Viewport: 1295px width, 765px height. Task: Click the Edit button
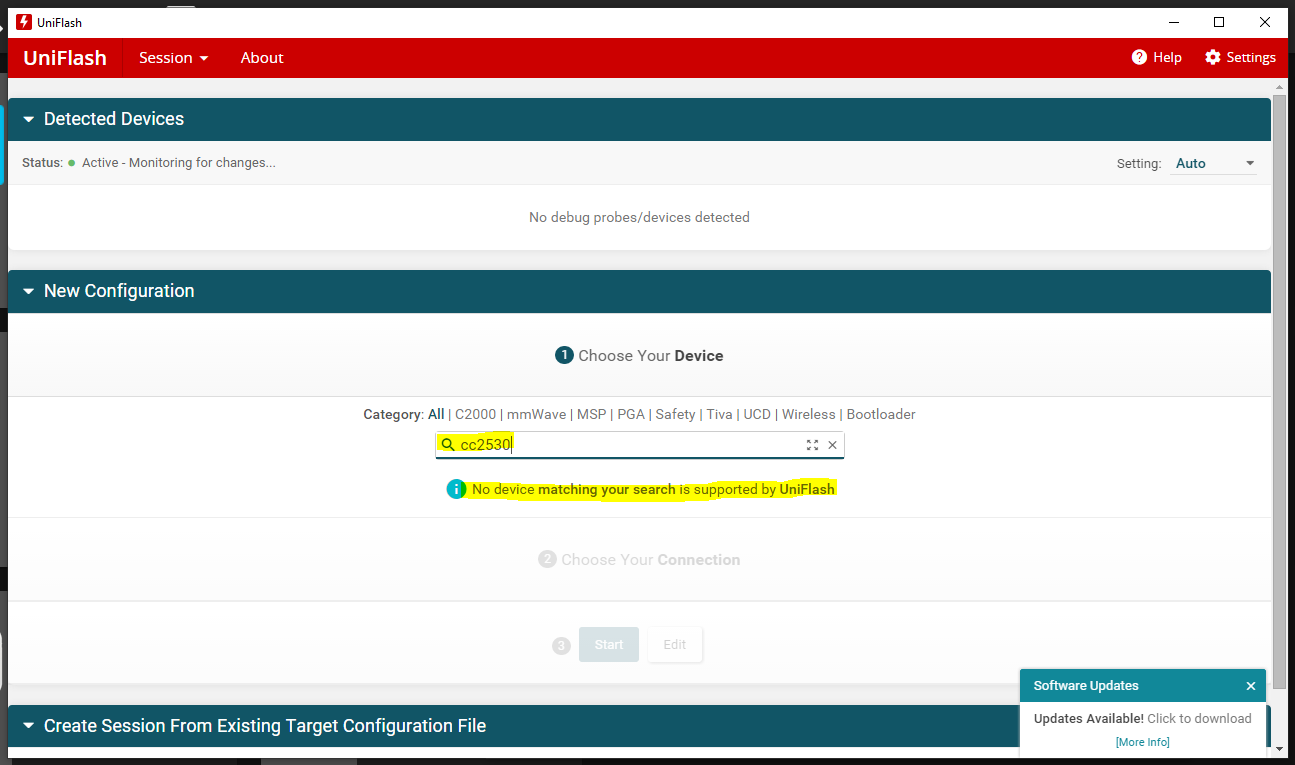(675, 645)
